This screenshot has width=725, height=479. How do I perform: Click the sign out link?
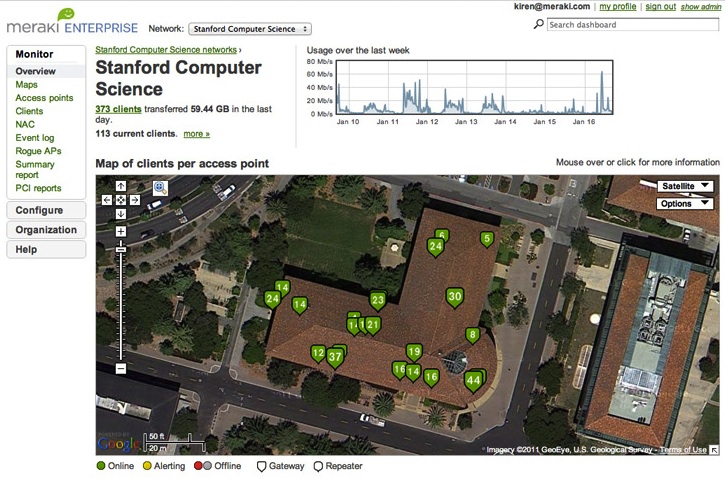pyautogui.click(x=660, y=6)
